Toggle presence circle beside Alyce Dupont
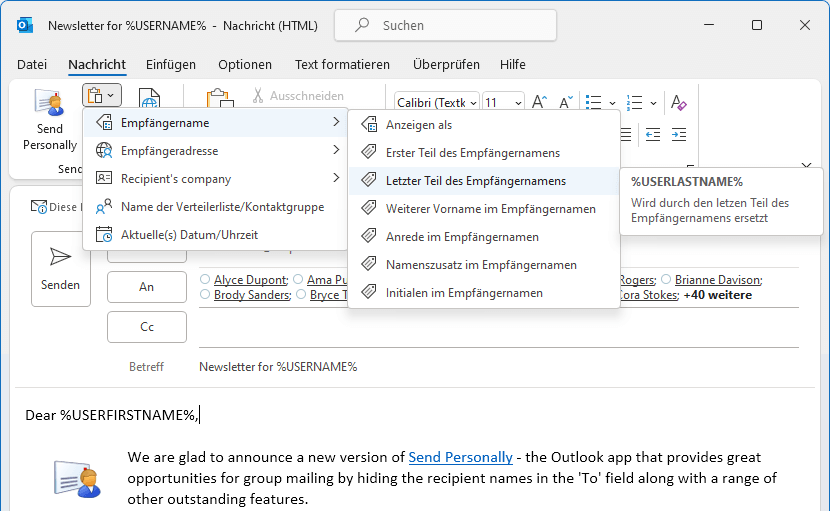Screen dimensions: 830x511 click(x=205, y=279)
